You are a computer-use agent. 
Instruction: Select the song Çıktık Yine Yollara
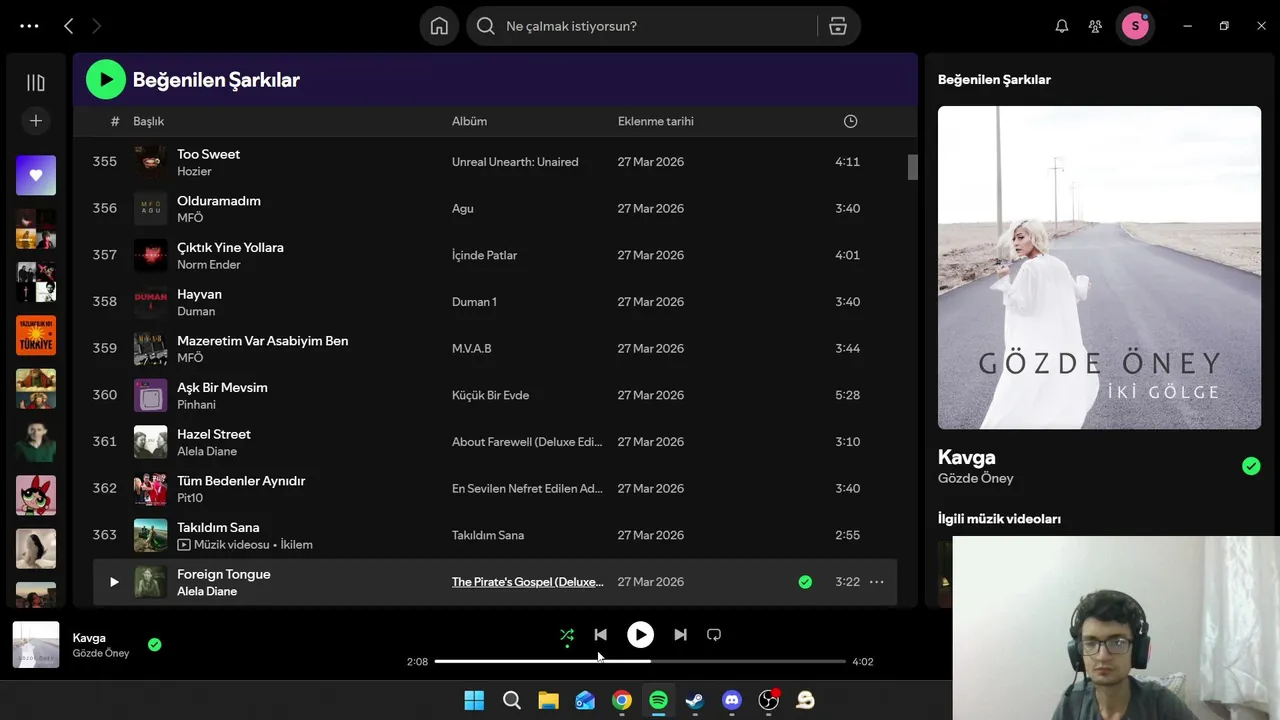(230, 248)
